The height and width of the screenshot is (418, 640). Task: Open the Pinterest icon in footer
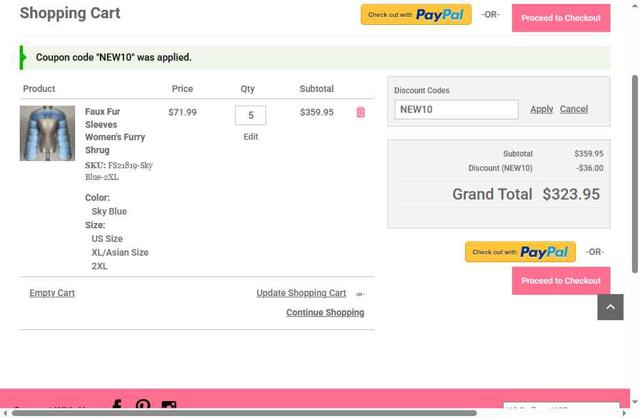coord(143,404)
